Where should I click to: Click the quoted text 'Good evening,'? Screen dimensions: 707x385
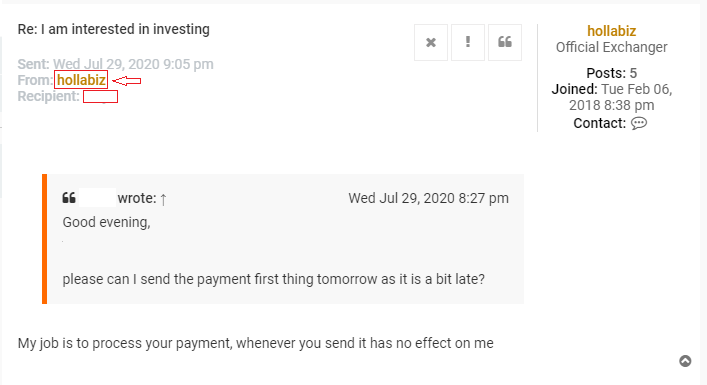106,222
